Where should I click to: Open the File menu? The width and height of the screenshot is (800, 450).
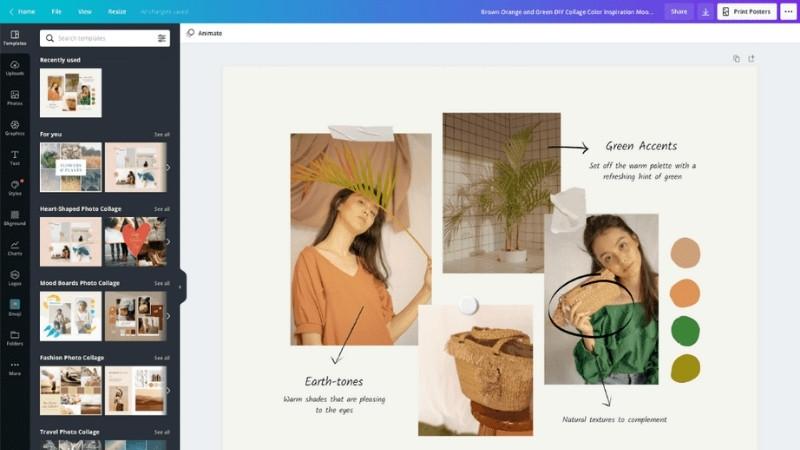pyautogui.click(x=56, y=11)
